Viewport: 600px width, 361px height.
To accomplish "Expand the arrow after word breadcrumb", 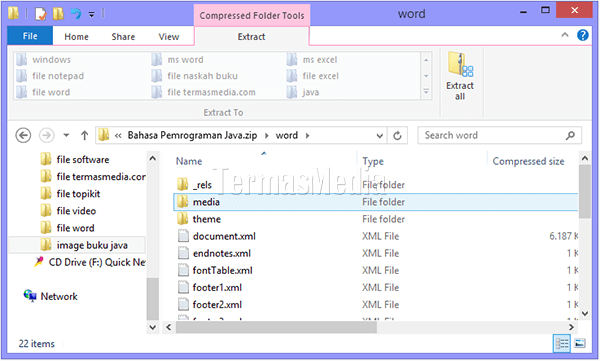I will [x=307, y=136].
